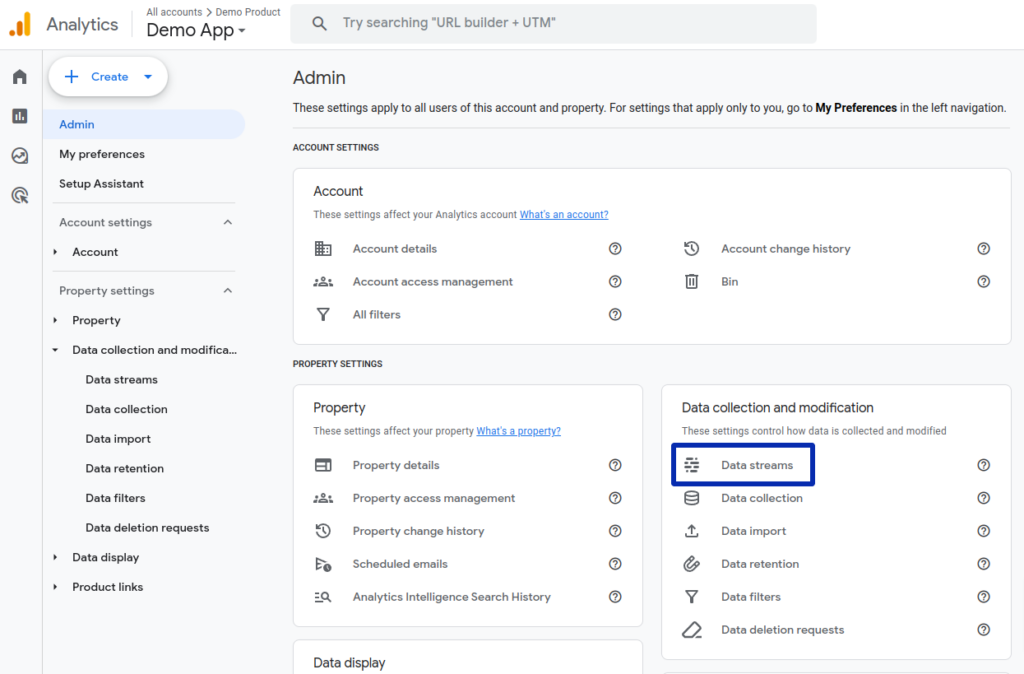The image size is (1024, 674).
Task: Open Data deletion requests in card
Action: tap(782, 630)
